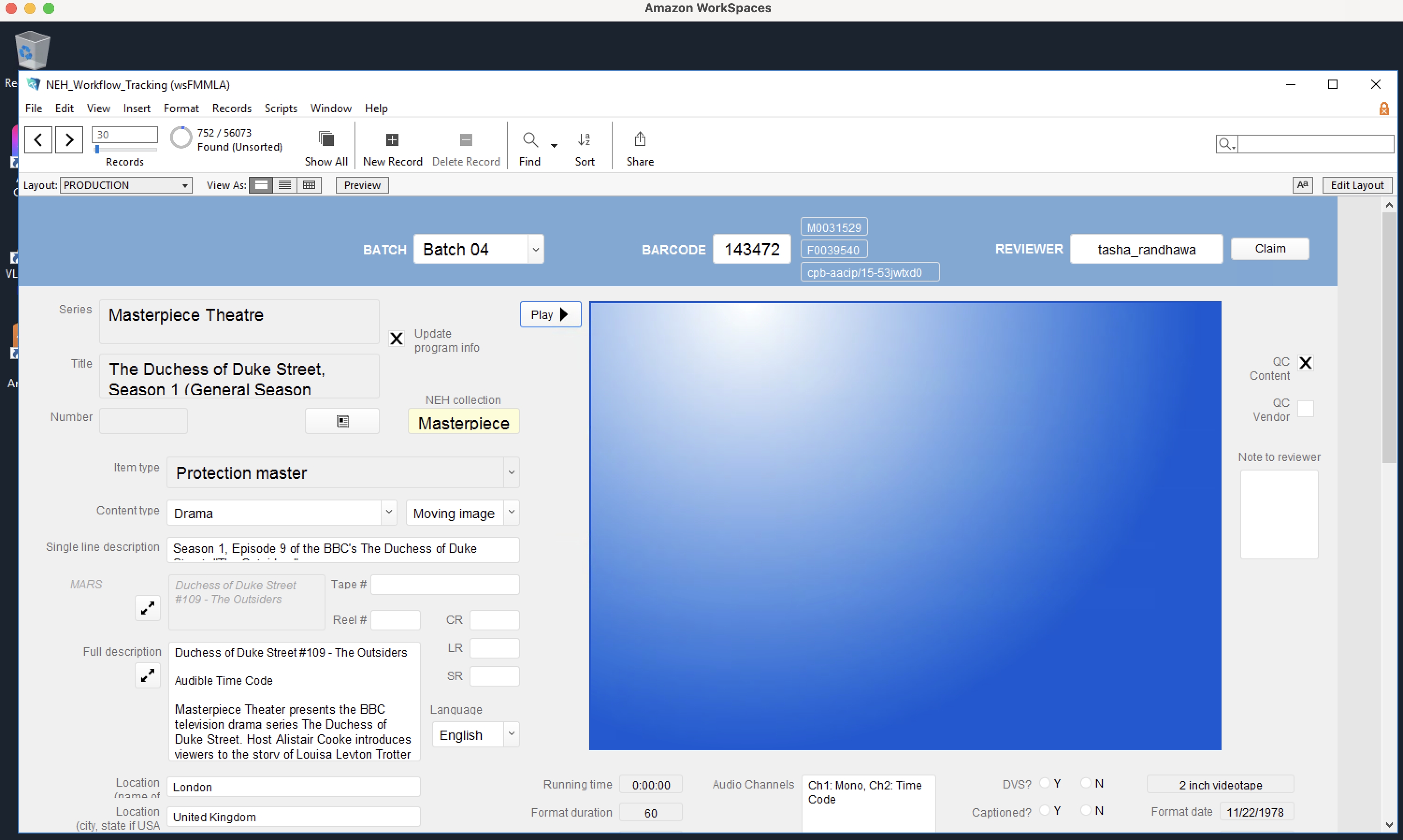Screen dimensions: 1403x840
Task: Uncheck the QC Content checkbox
Action: 1306,363
